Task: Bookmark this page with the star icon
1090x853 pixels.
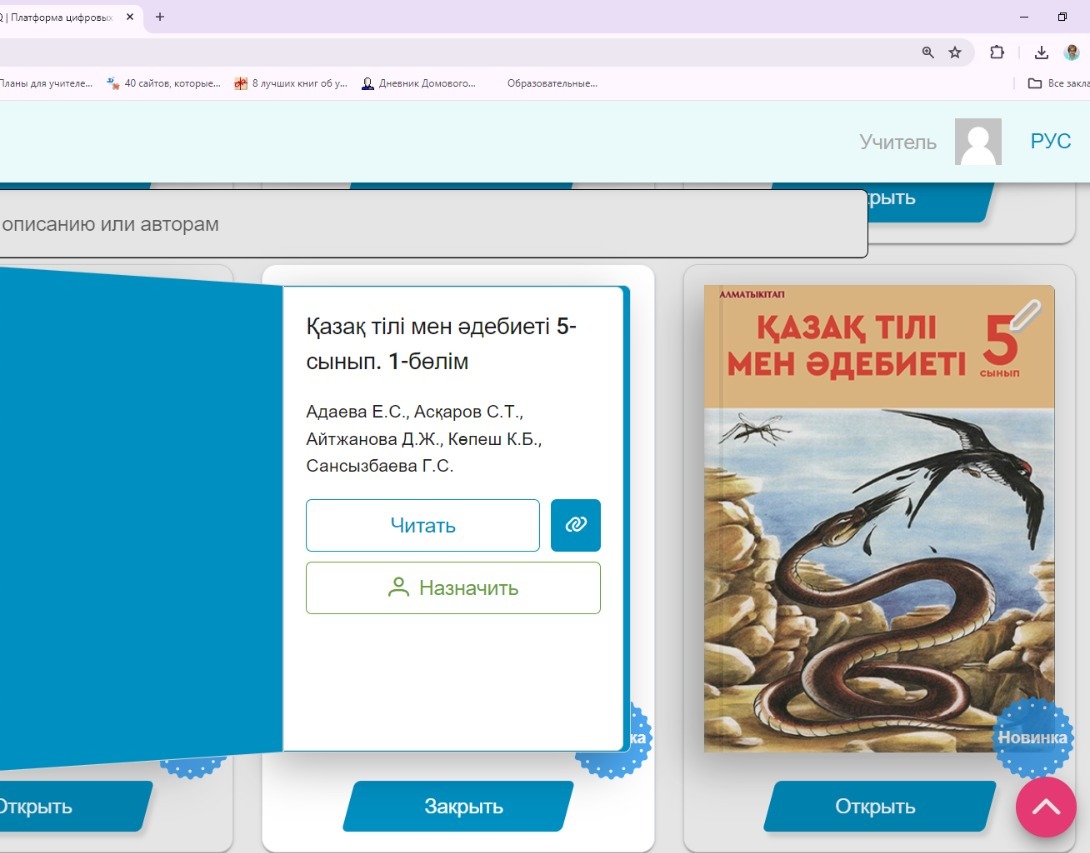Action: pyautogui.click(x=955, y=52)
